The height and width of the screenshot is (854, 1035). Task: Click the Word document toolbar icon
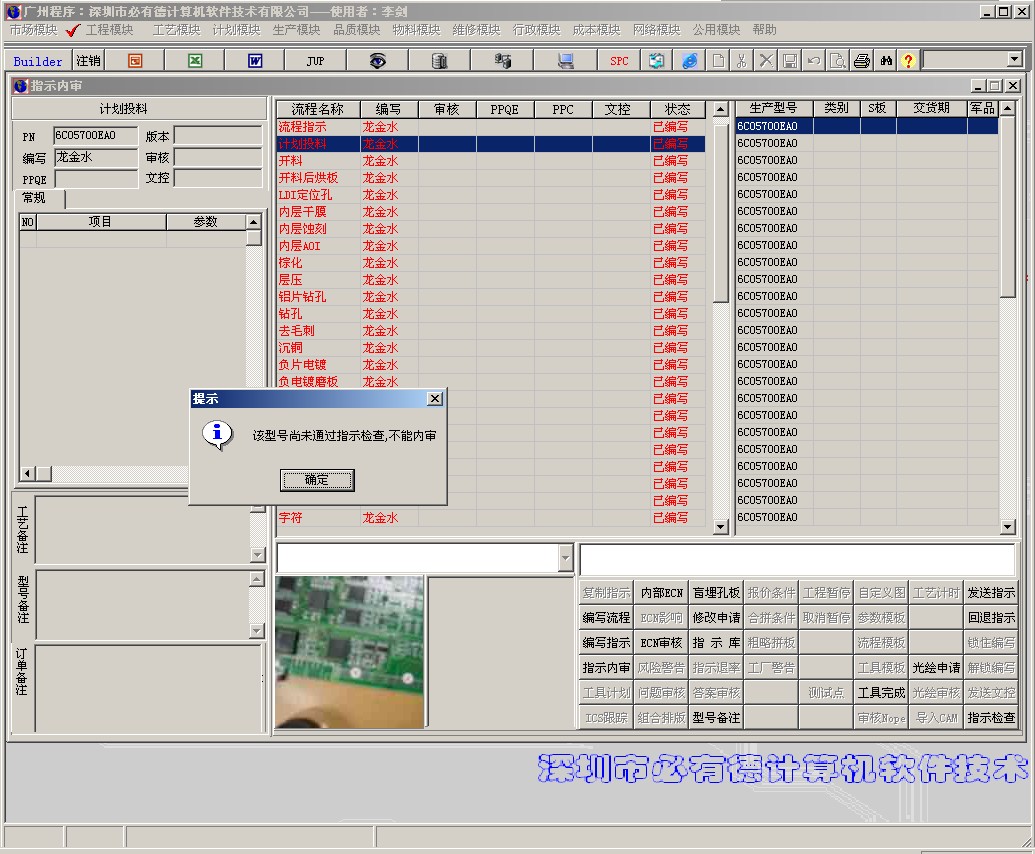click(x=255, y=61)
